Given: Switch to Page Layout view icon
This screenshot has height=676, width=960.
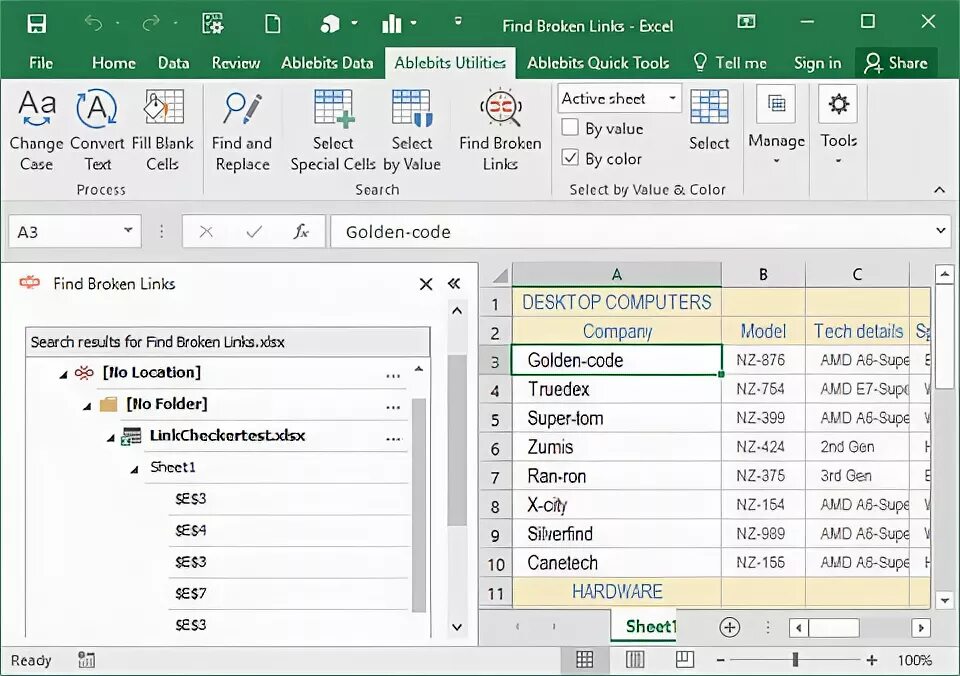Looking at the screenshot, I should pyautogui.click(x=635, y=659).
